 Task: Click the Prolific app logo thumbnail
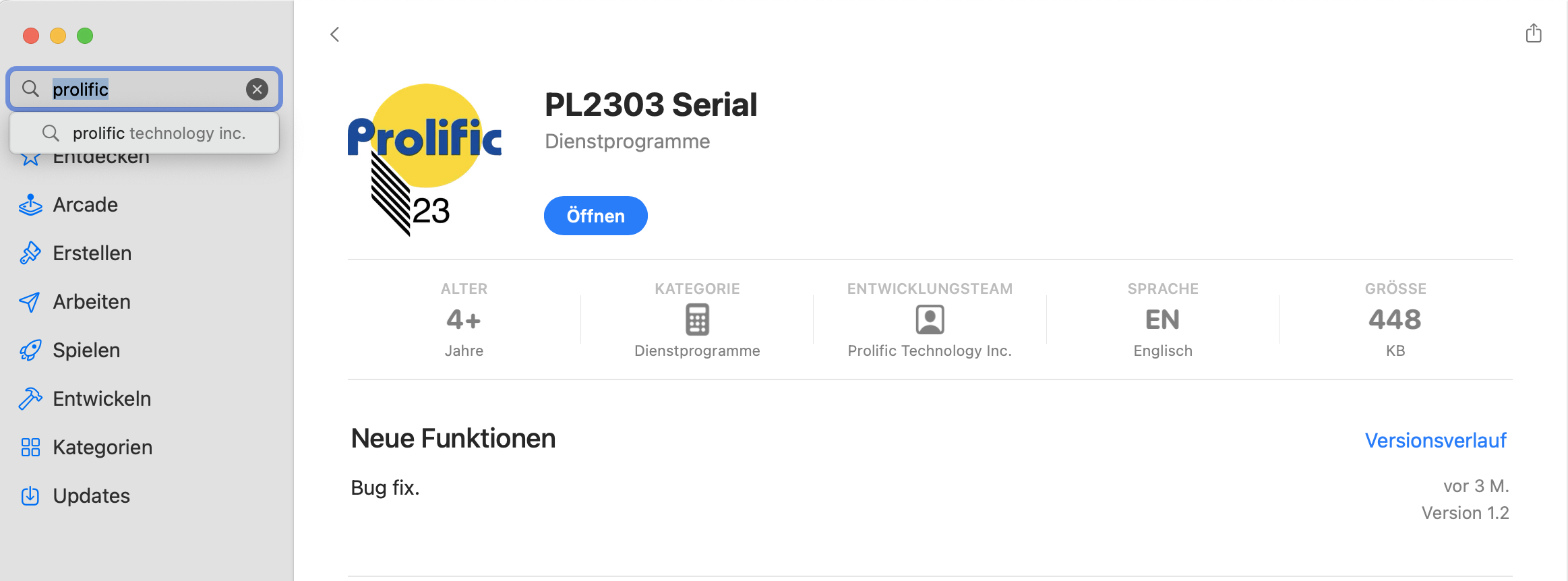tap(425, 160)
